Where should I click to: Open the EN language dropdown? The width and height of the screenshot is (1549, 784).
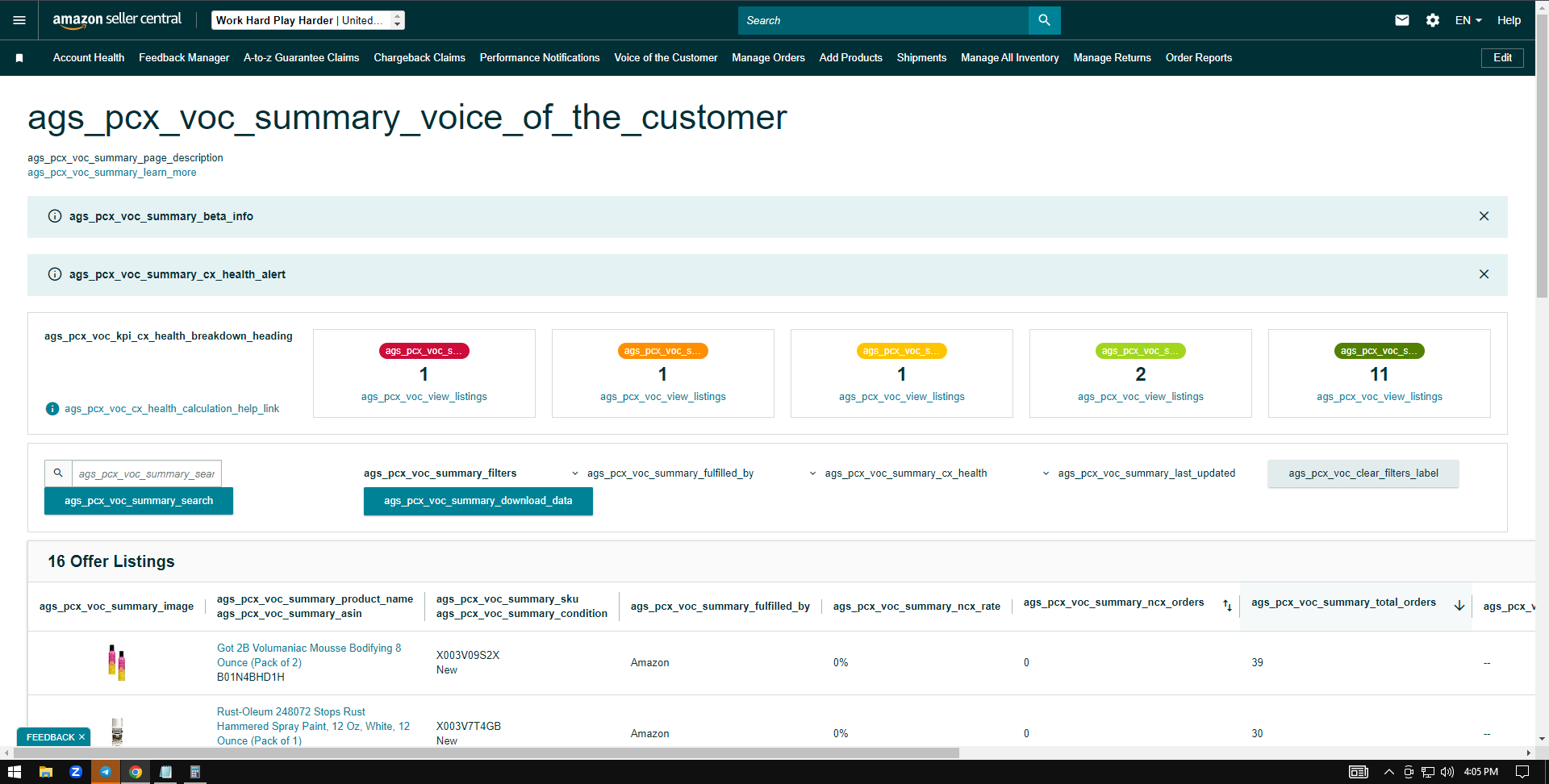(1468, 20)
